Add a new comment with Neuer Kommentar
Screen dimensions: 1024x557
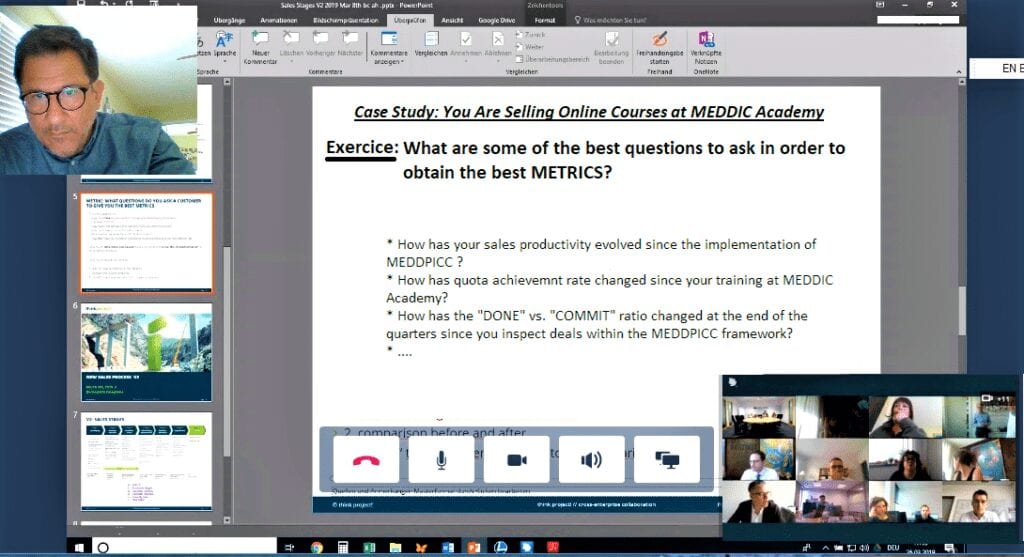tap(261, 47)
